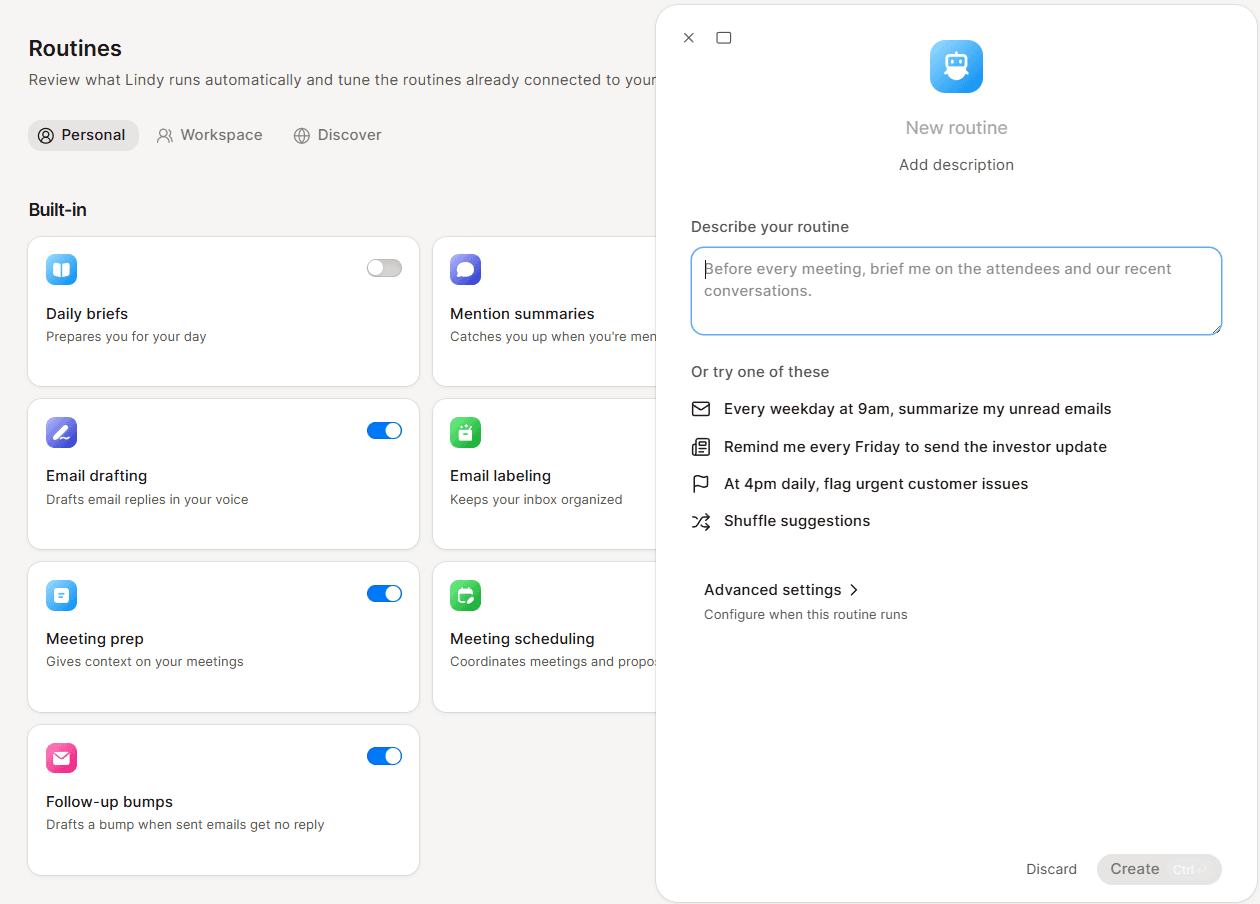Viewport: 1260px width, 904px height.
Task: Click the Meeting prep blue icon
Action: click(61, 596)
